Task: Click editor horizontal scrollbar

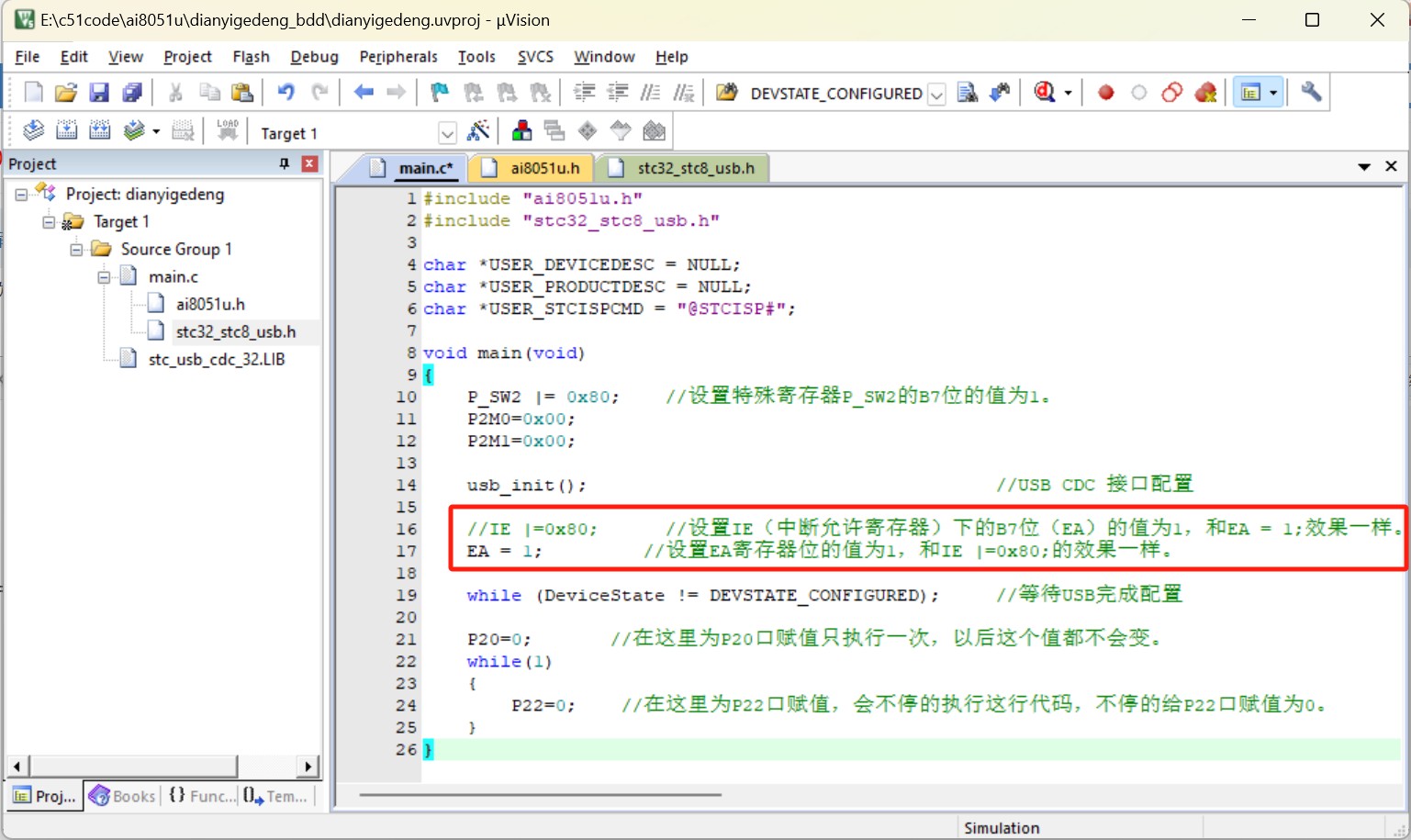Action: [540, 795]
